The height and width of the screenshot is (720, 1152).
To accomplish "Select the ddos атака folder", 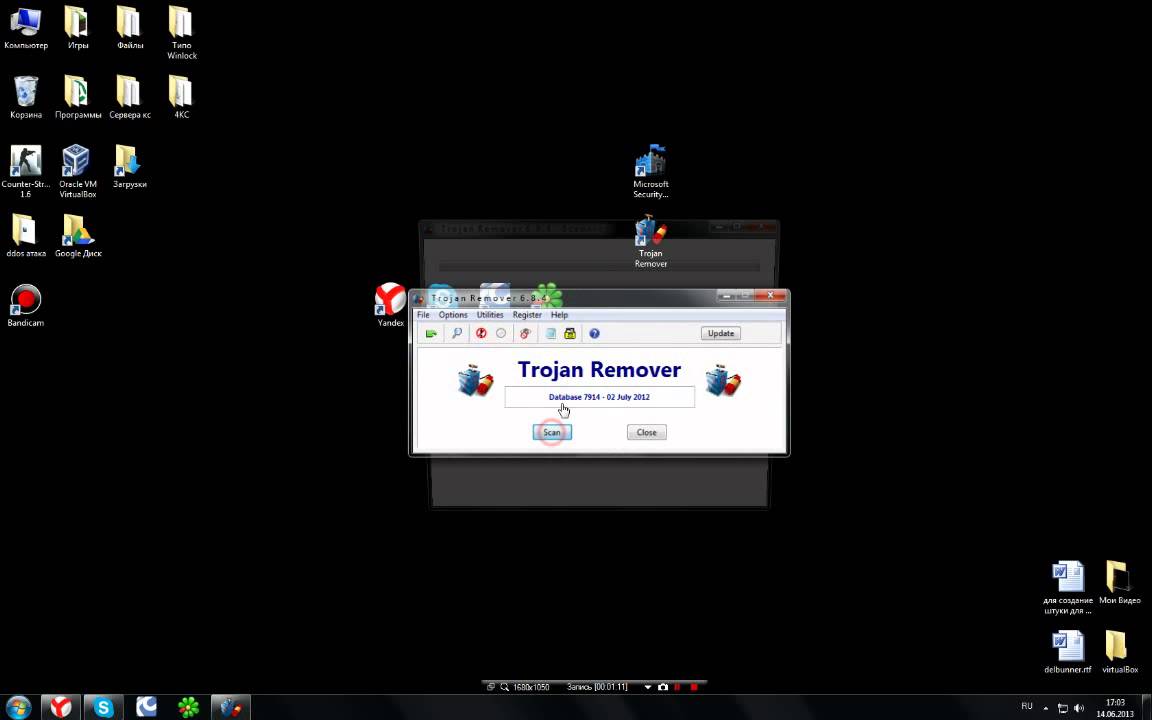I will (26, 236).
